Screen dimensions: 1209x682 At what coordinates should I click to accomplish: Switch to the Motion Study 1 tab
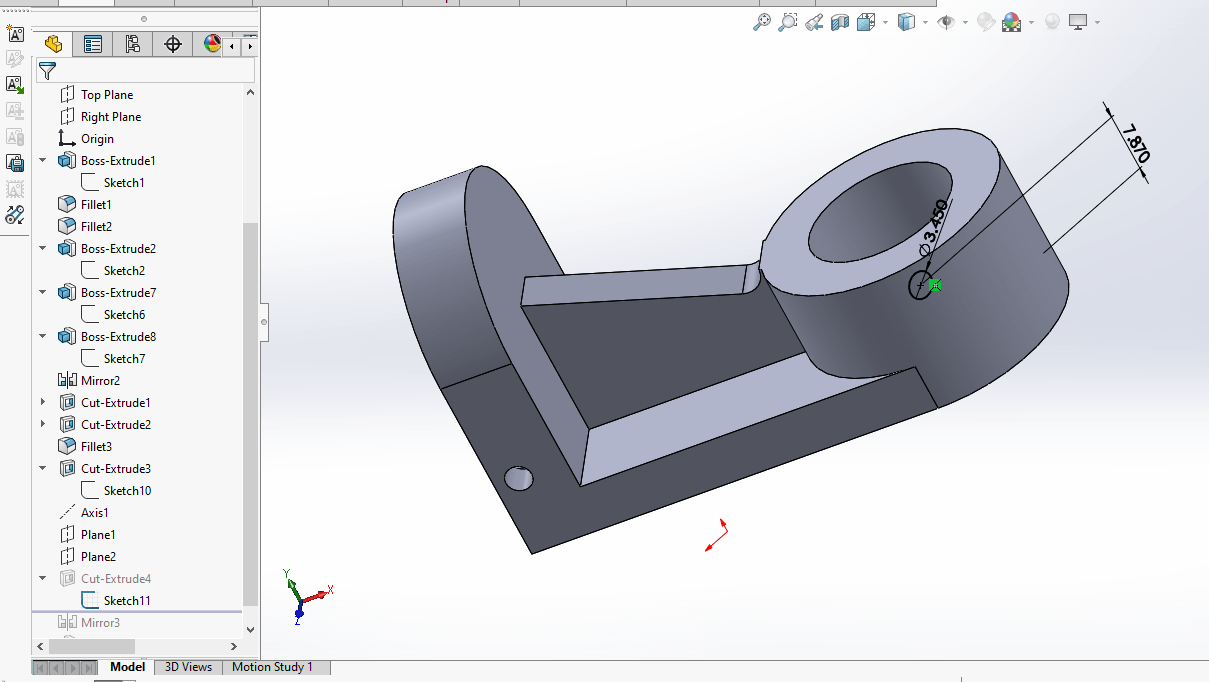[272, 667]
